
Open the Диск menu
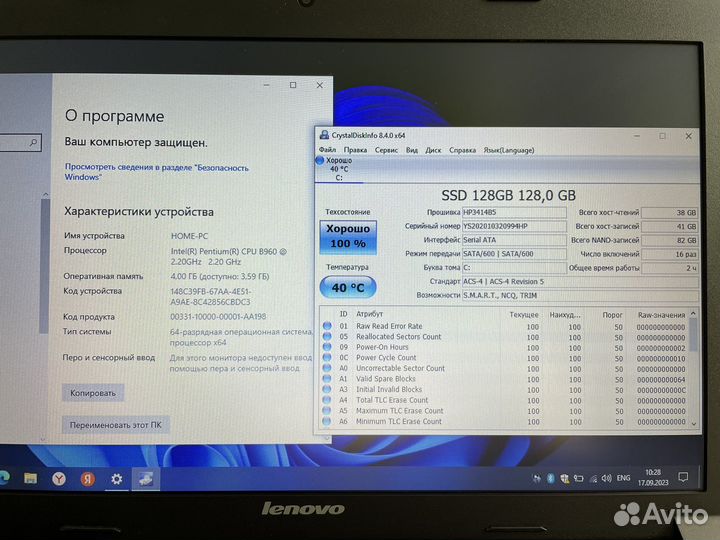(x=433, y=150)
